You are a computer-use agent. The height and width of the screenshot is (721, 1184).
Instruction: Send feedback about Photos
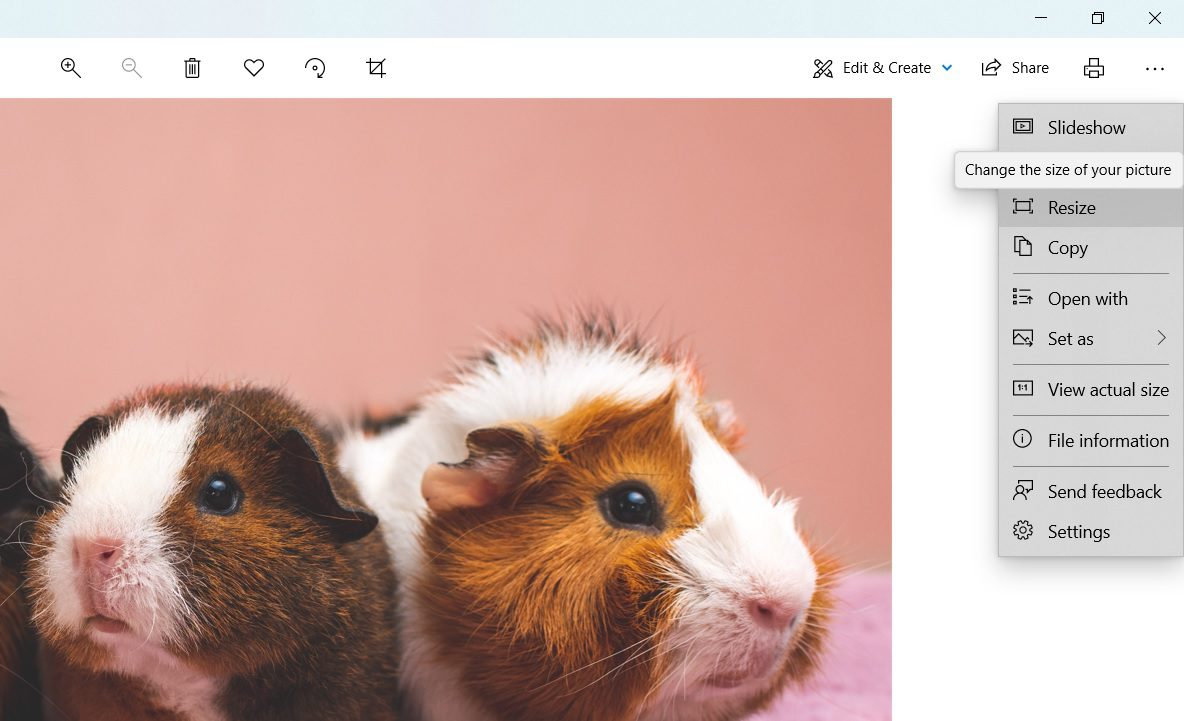1104,490
